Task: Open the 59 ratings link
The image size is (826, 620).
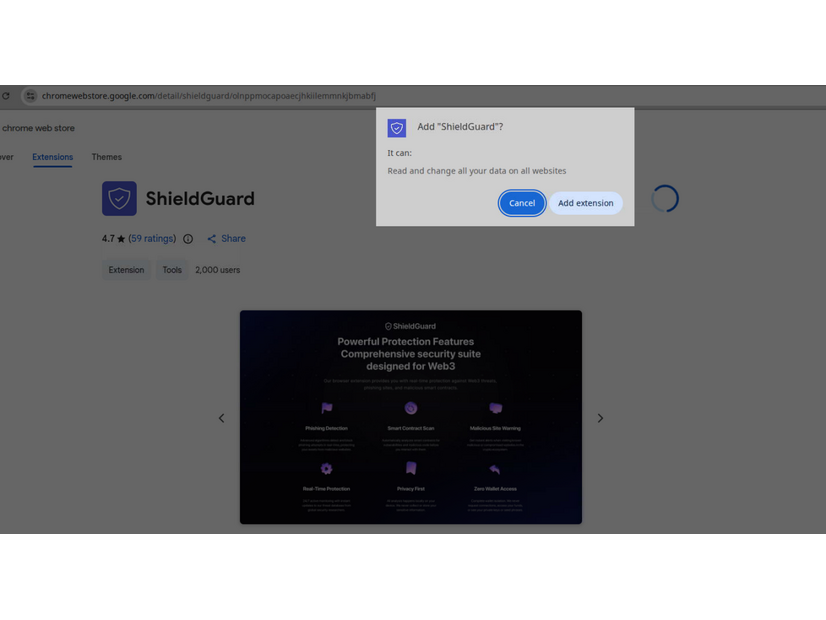Action: [x=149, y=238]
